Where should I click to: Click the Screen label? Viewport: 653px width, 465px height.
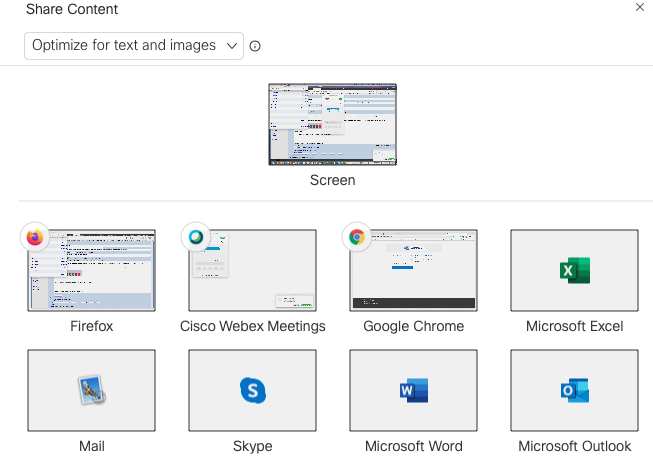(332, 180)
